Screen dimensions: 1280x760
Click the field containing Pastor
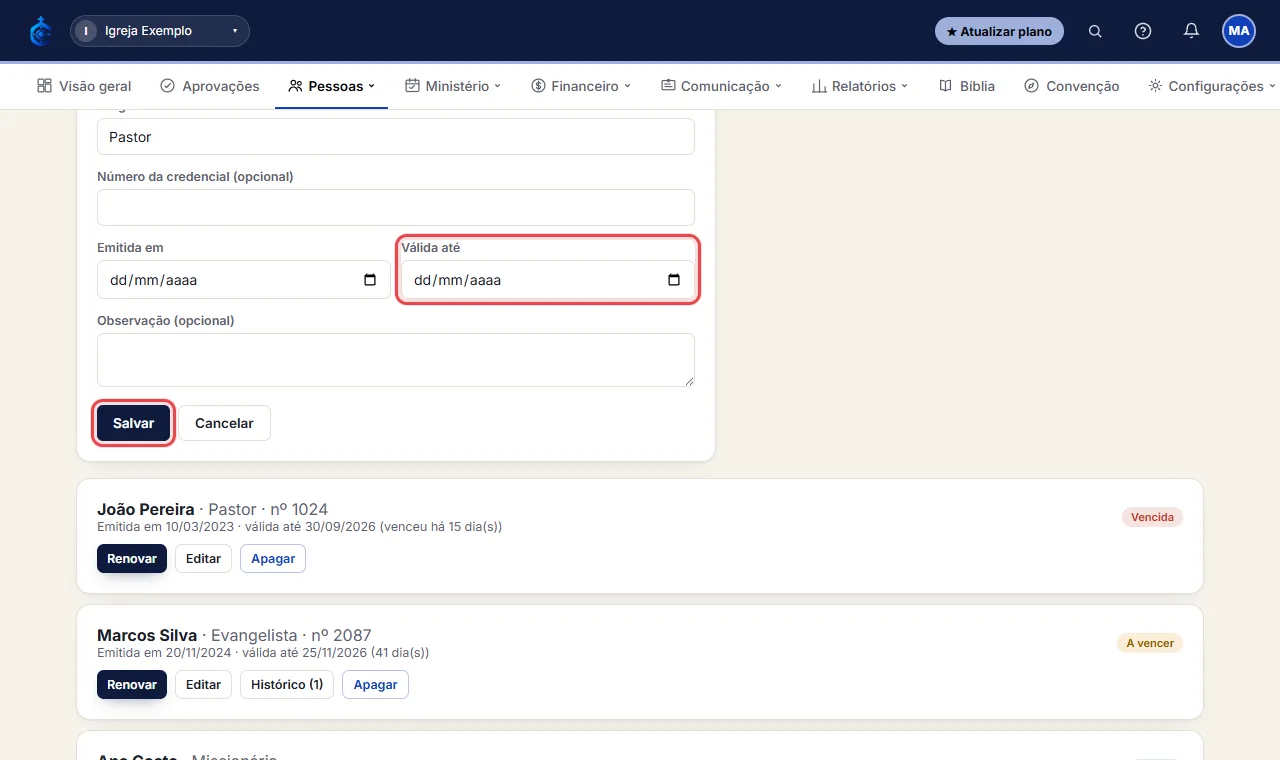click(x=396, y=137)
